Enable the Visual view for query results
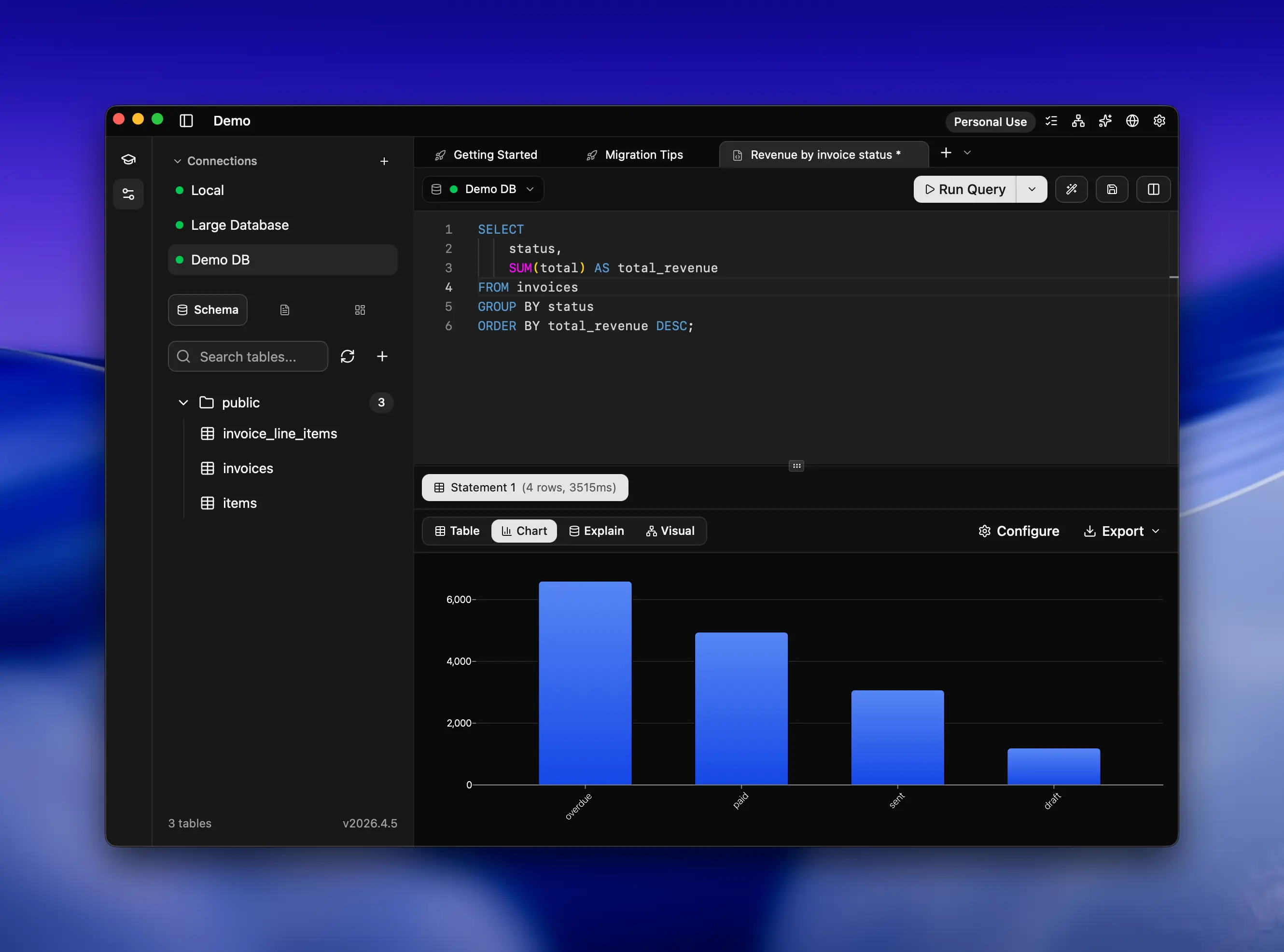The image size is (1284, 952). tap(670, 531)
